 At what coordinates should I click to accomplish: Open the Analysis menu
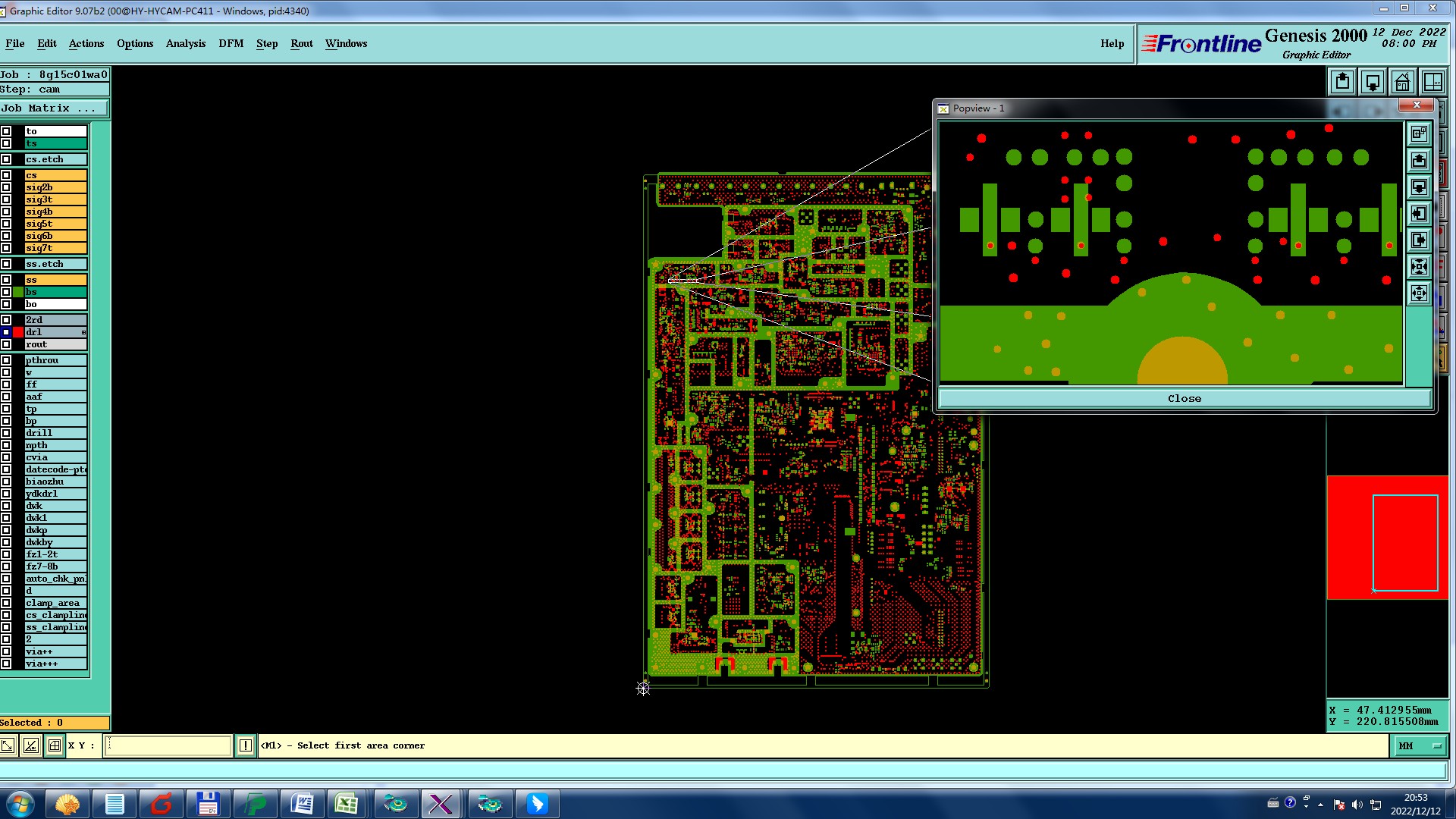click(186, 43)
